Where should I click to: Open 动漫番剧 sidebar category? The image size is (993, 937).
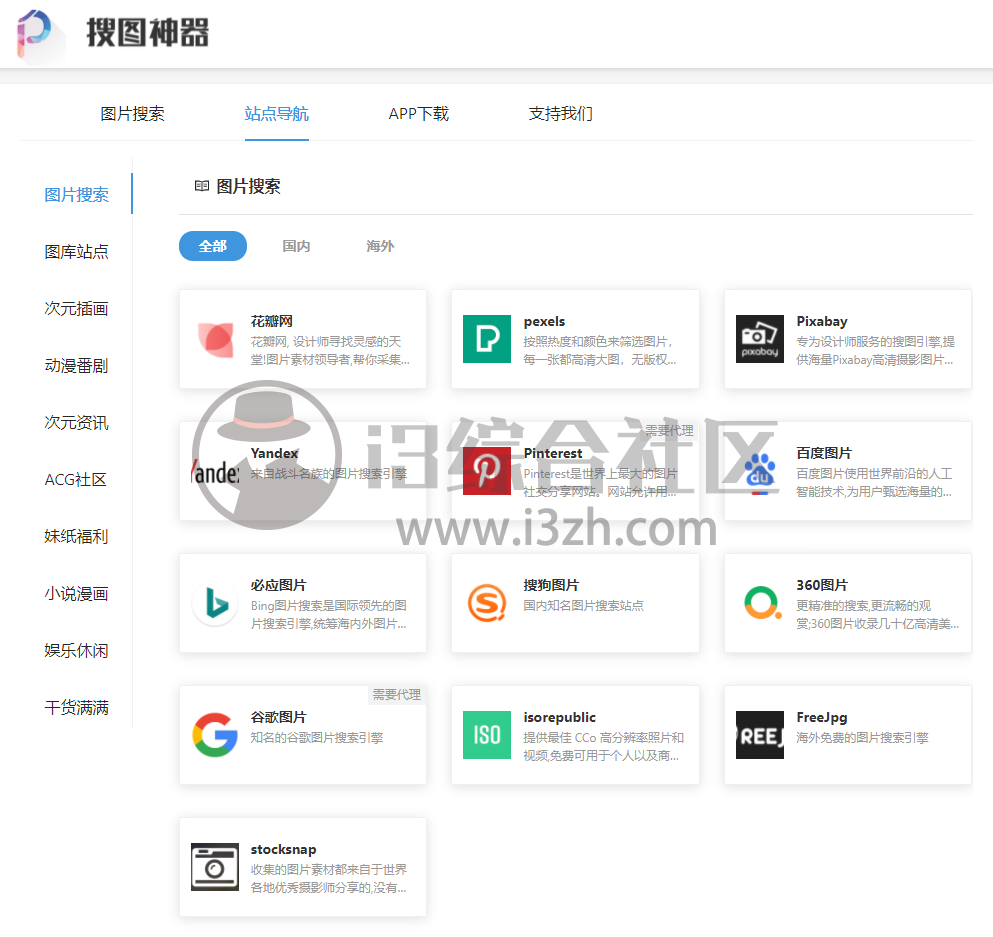click(77, 366)
